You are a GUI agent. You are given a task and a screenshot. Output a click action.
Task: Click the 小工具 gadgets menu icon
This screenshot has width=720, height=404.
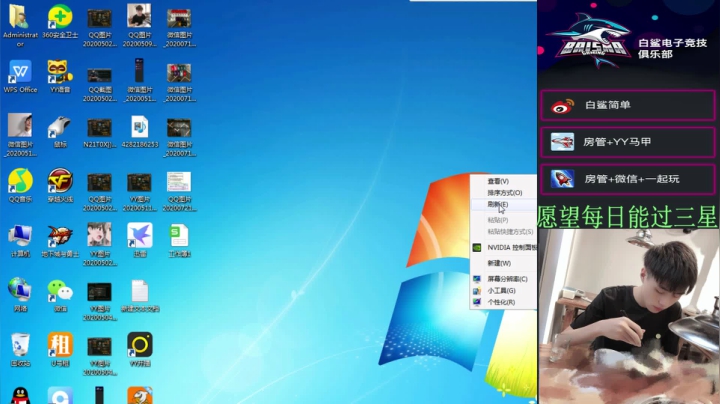(x=477, y=291)
